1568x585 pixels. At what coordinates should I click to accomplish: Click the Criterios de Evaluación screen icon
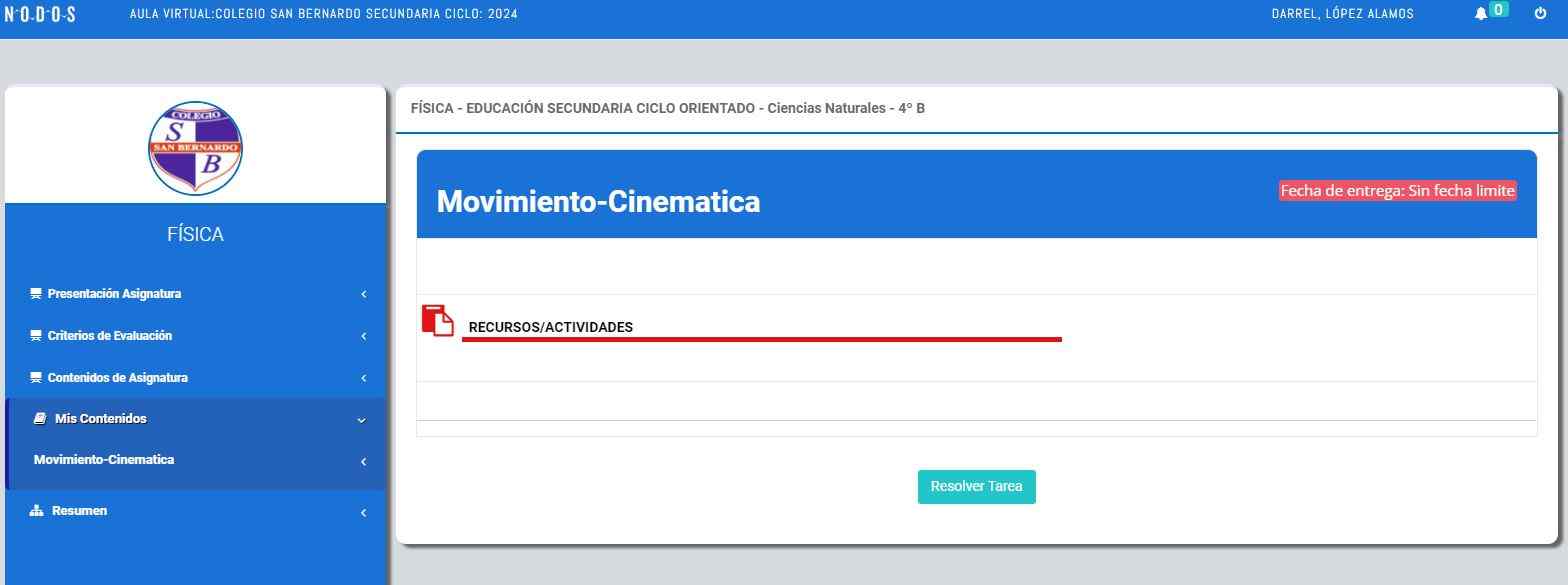36,336
